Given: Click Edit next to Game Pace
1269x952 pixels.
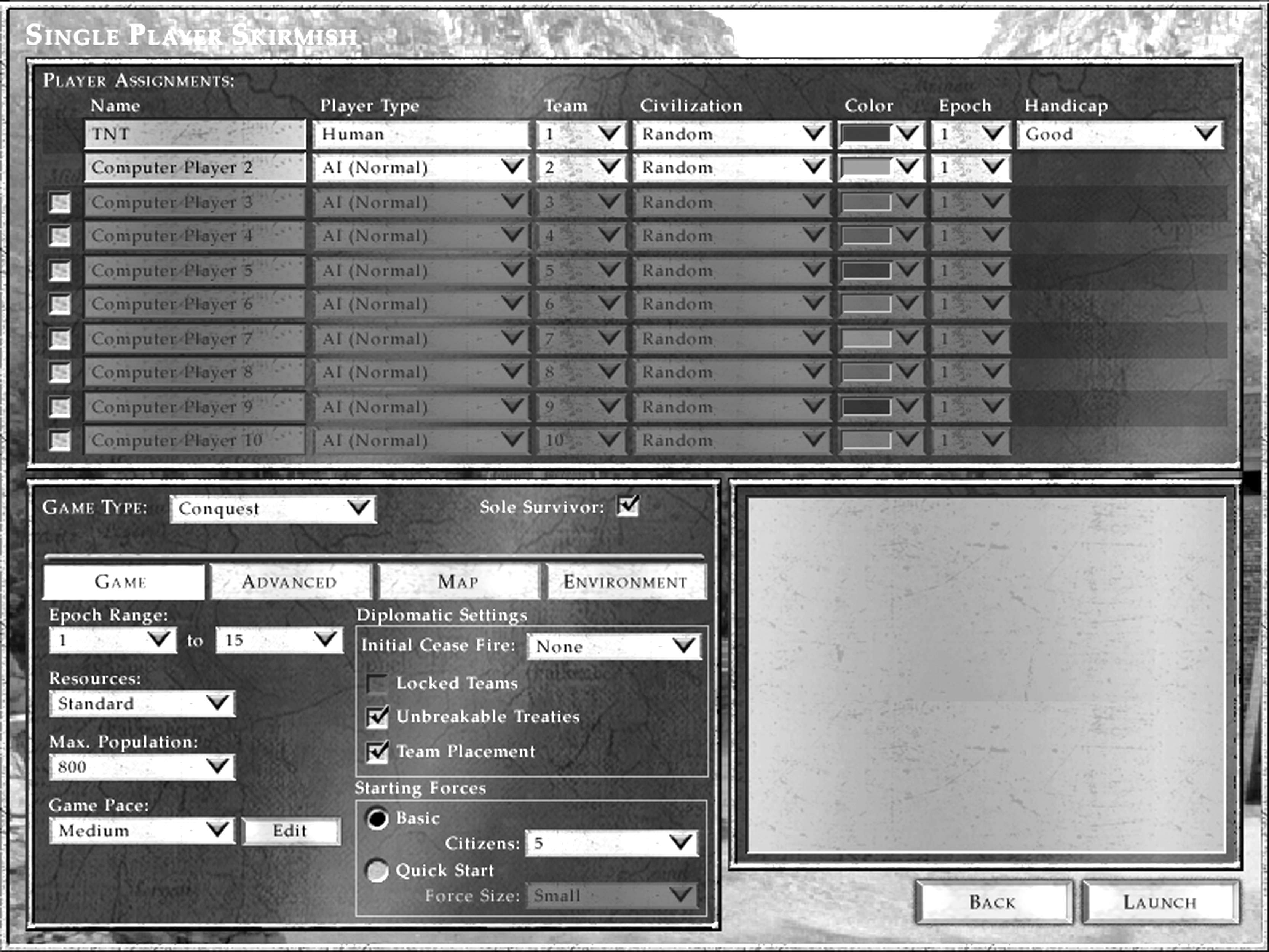Looking at the screenshot, I should point(290,831).
